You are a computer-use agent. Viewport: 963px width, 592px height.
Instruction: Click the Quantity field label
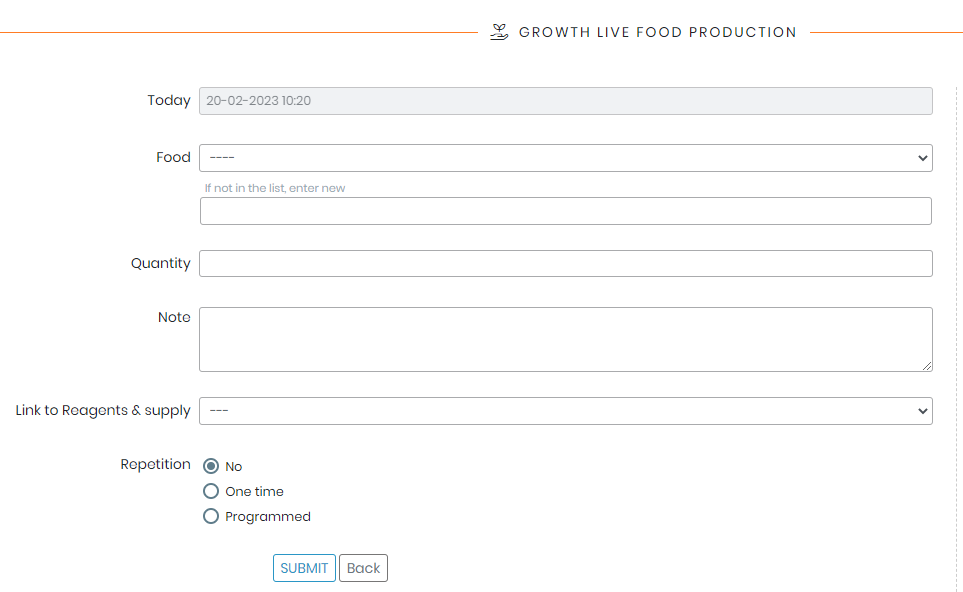coord(161,263)
